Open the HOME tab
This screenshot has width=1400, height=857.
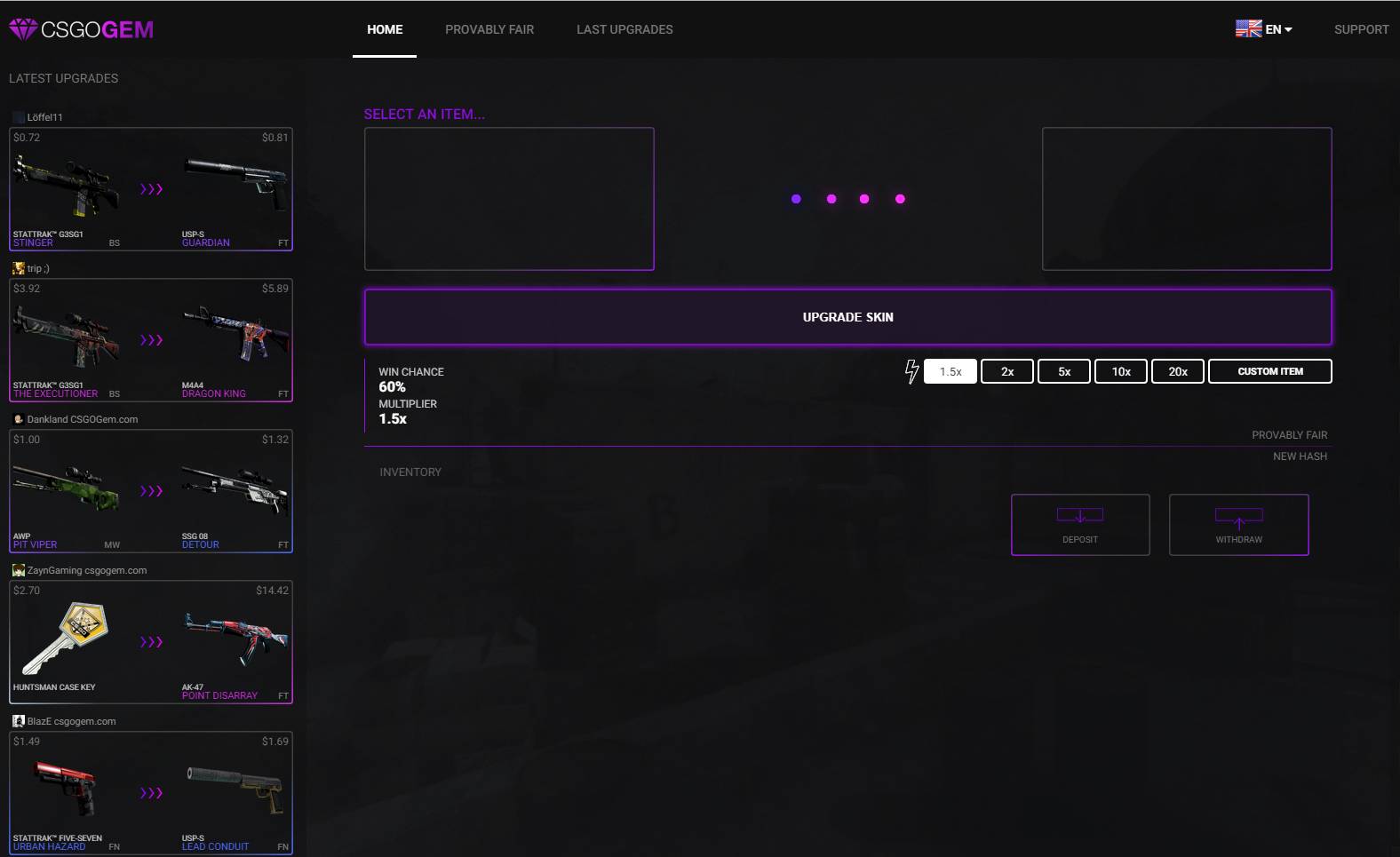point(385,29)
